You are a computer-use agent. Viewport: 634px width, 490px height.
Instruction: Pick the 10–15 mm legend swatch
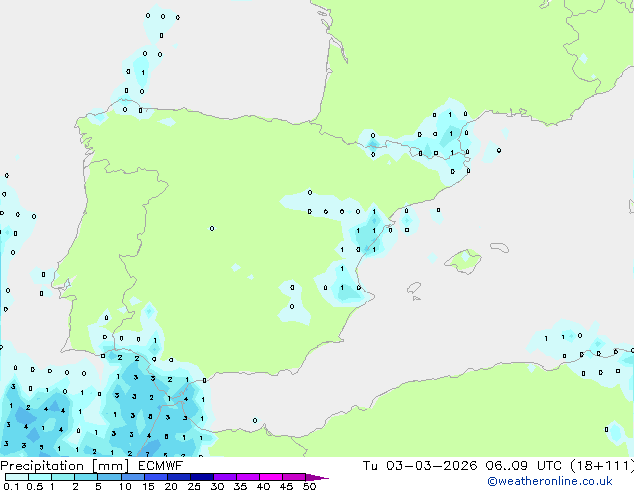click(132, 477)
